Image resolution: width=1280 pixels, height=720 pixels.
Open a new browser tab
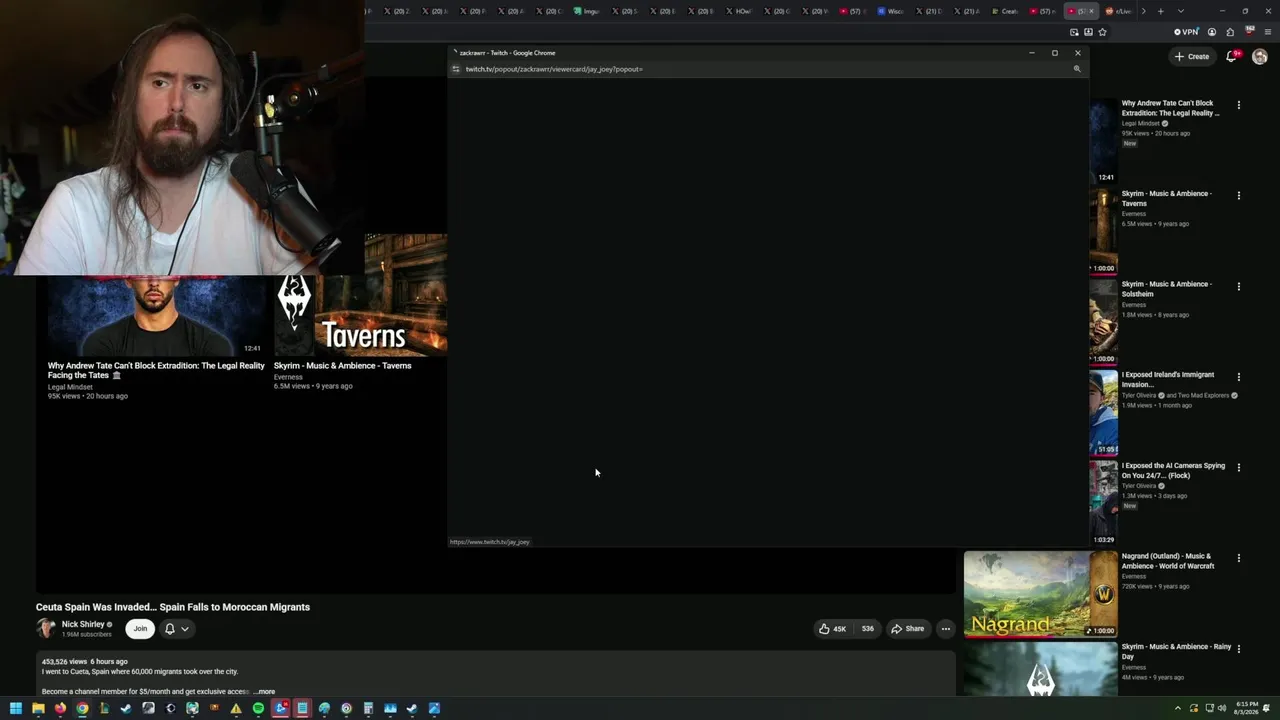[x=1160, y=11]
